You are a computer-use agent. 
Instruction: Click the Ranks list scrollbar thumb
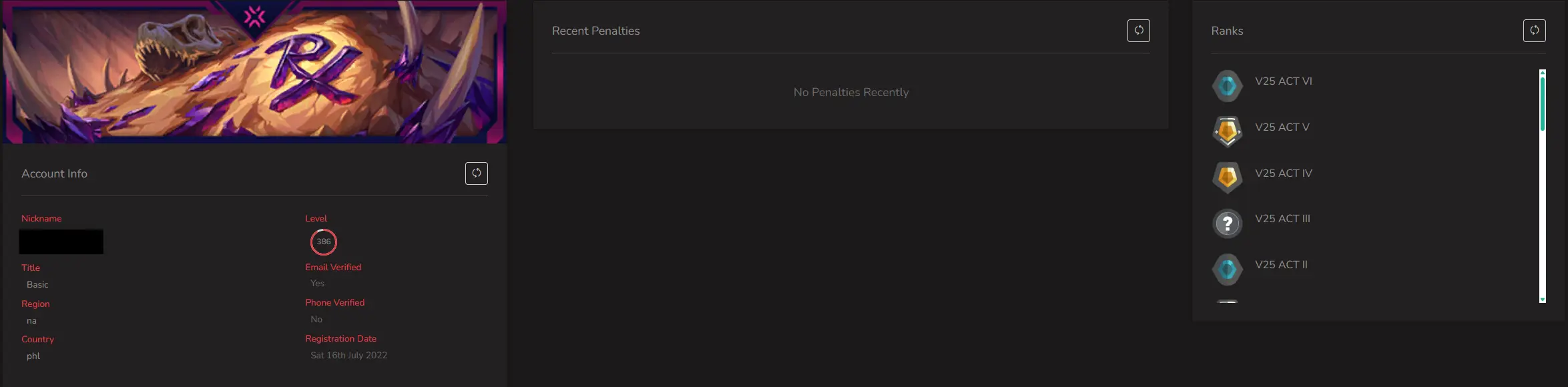pos(1542,103)
